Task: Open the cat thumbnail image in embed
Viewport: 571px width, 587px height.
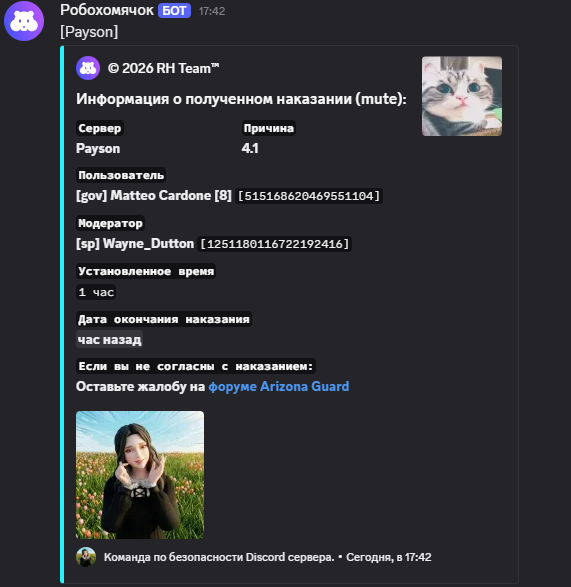Action: coord(462,96)
